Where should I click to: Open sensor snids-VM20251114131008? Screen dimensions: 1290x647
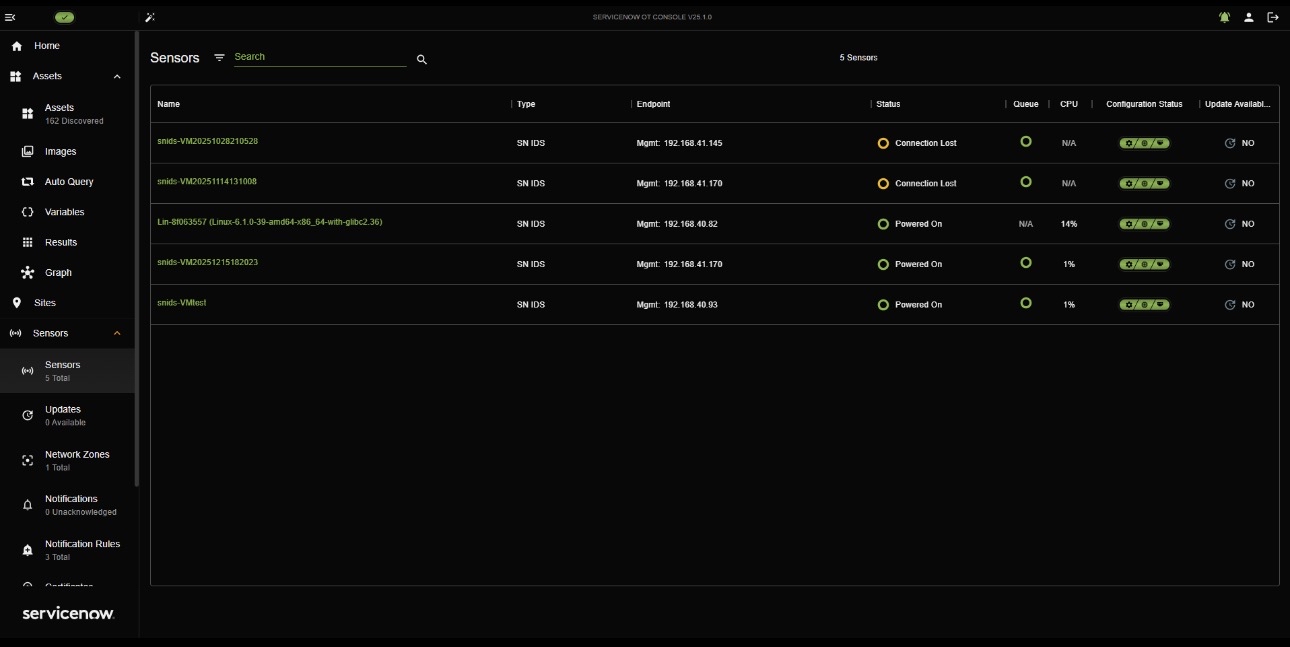coord(207,182)
